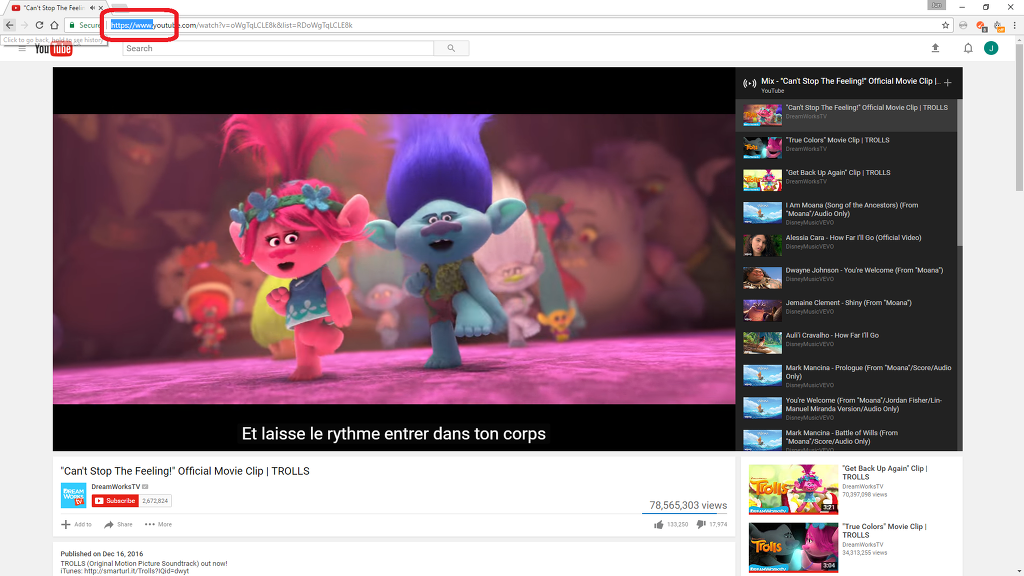The width and height of the screenshot is (1024, 576).
Task: Play I Am Moana in the playlist
Action: click(846, 213)
